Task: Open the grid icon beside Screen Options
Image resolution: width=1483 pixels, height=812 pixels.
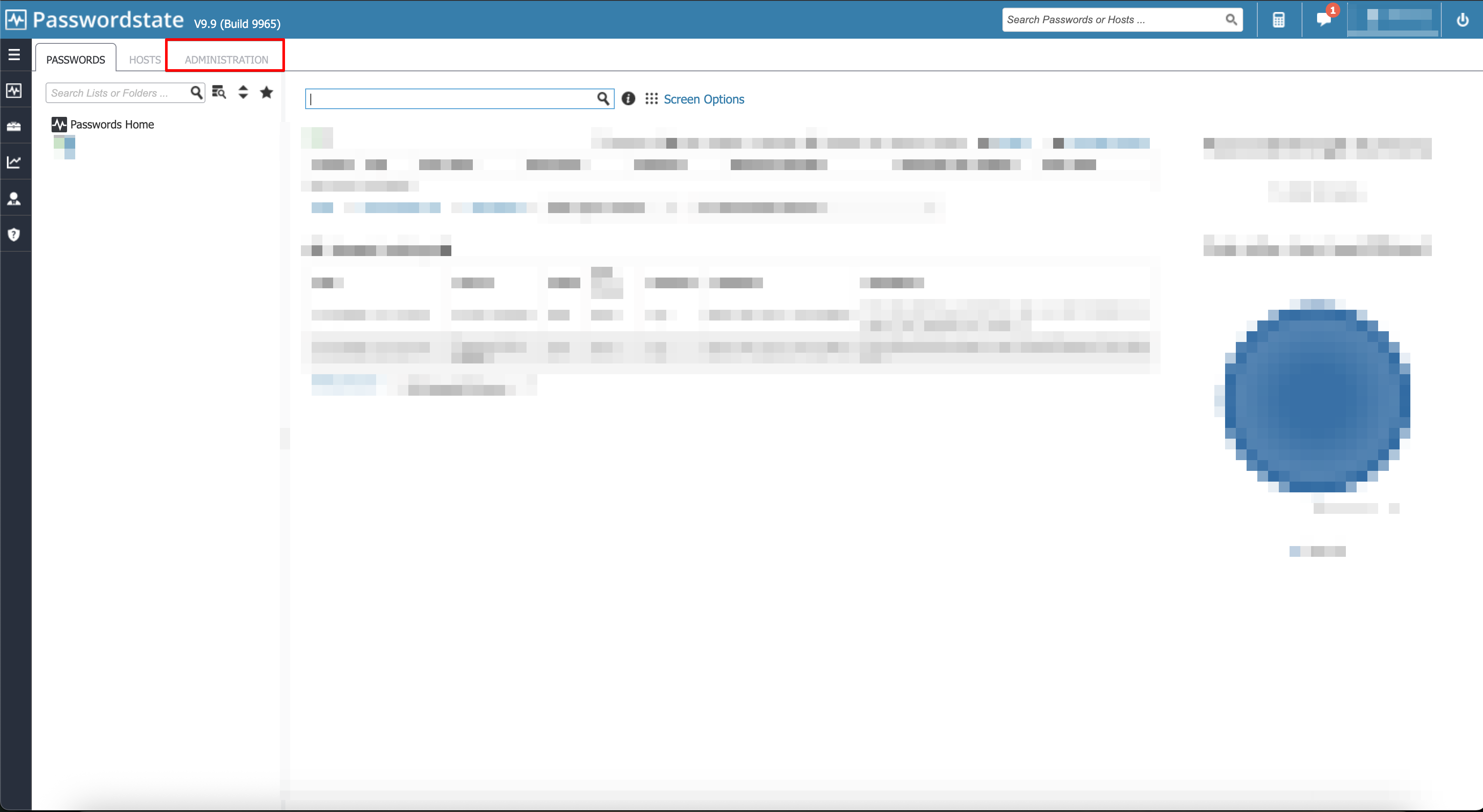Action: (x=652, y=98)
